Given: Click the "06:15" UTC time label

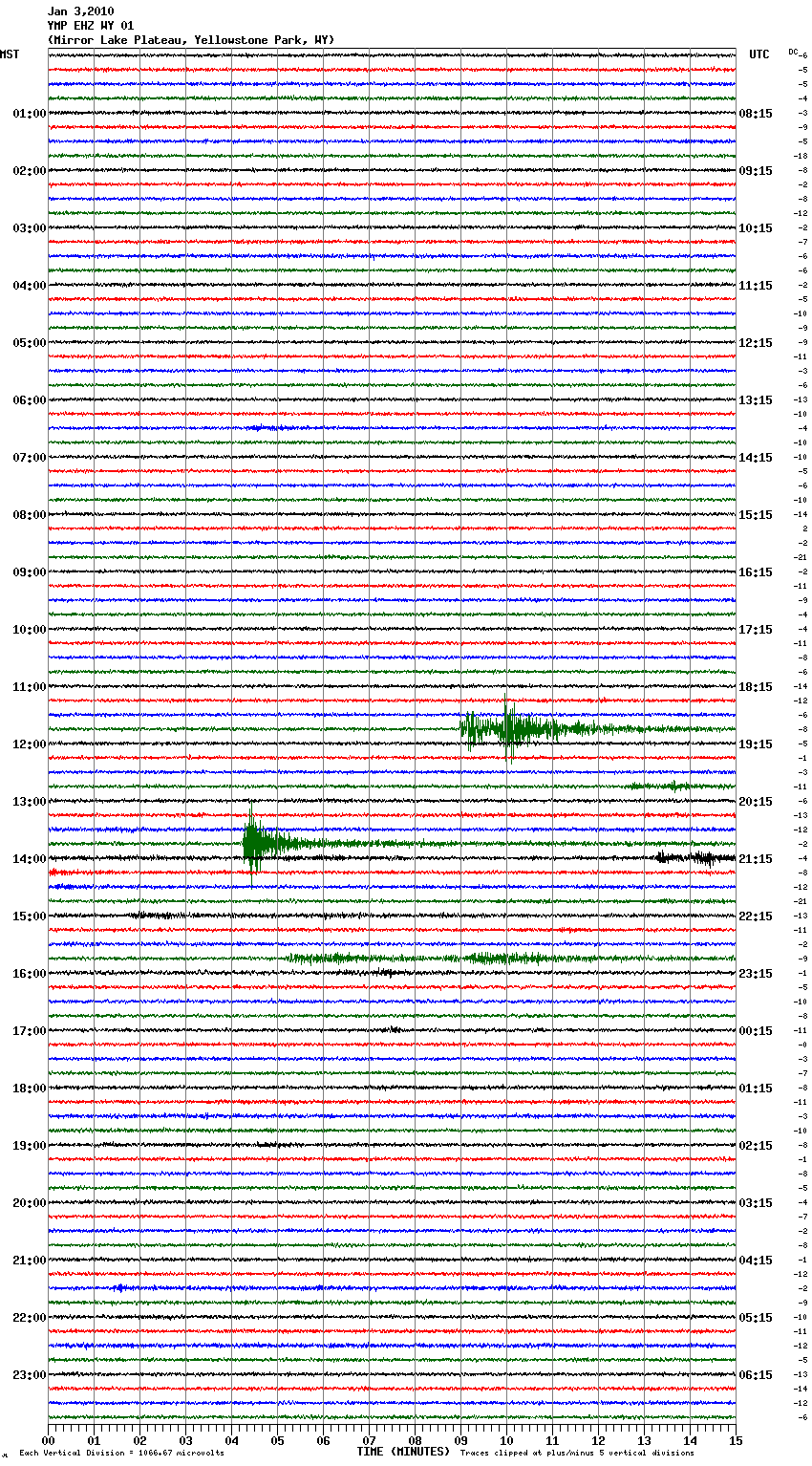Looking at the screenshot, I should (x=756, y=1375).
